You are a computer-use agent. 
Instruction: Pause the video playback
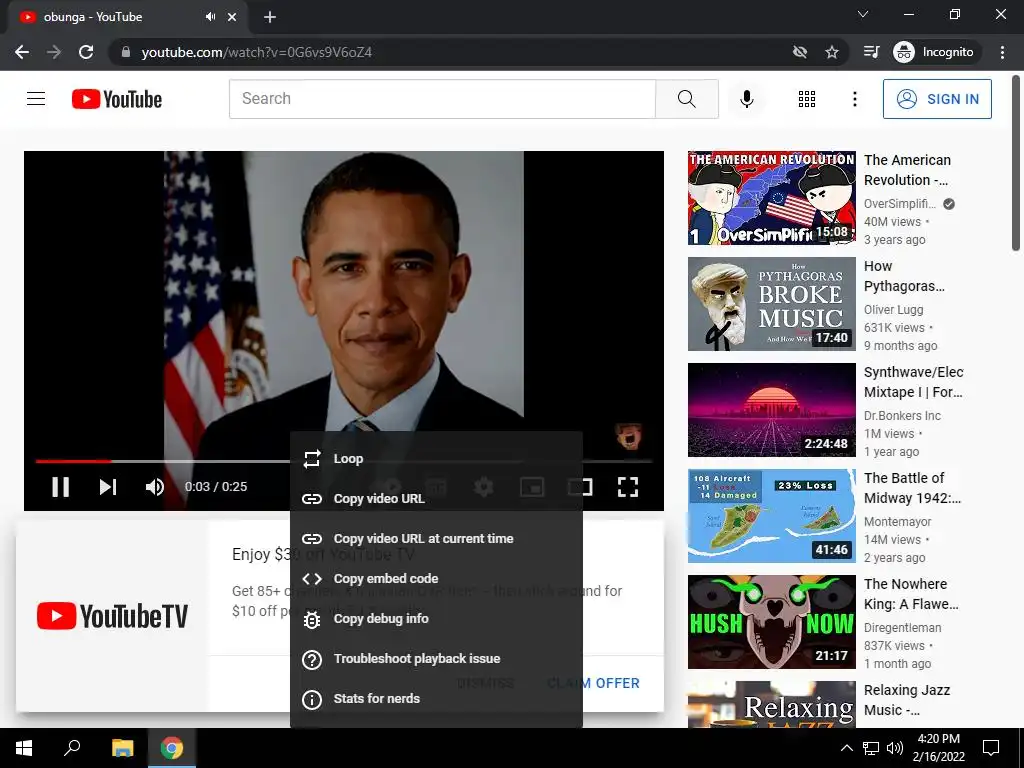(60, 487)
